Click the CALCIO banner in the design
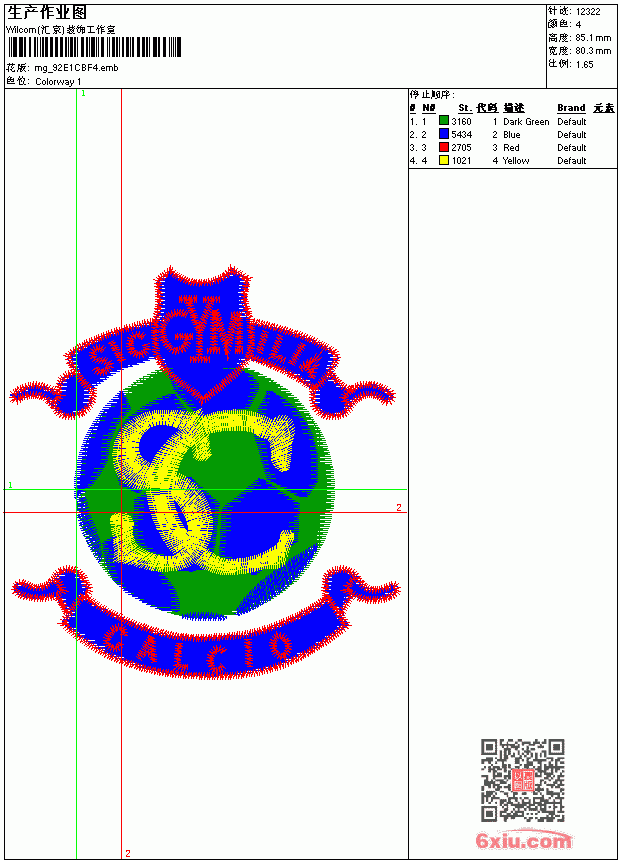 click(204, 631)
